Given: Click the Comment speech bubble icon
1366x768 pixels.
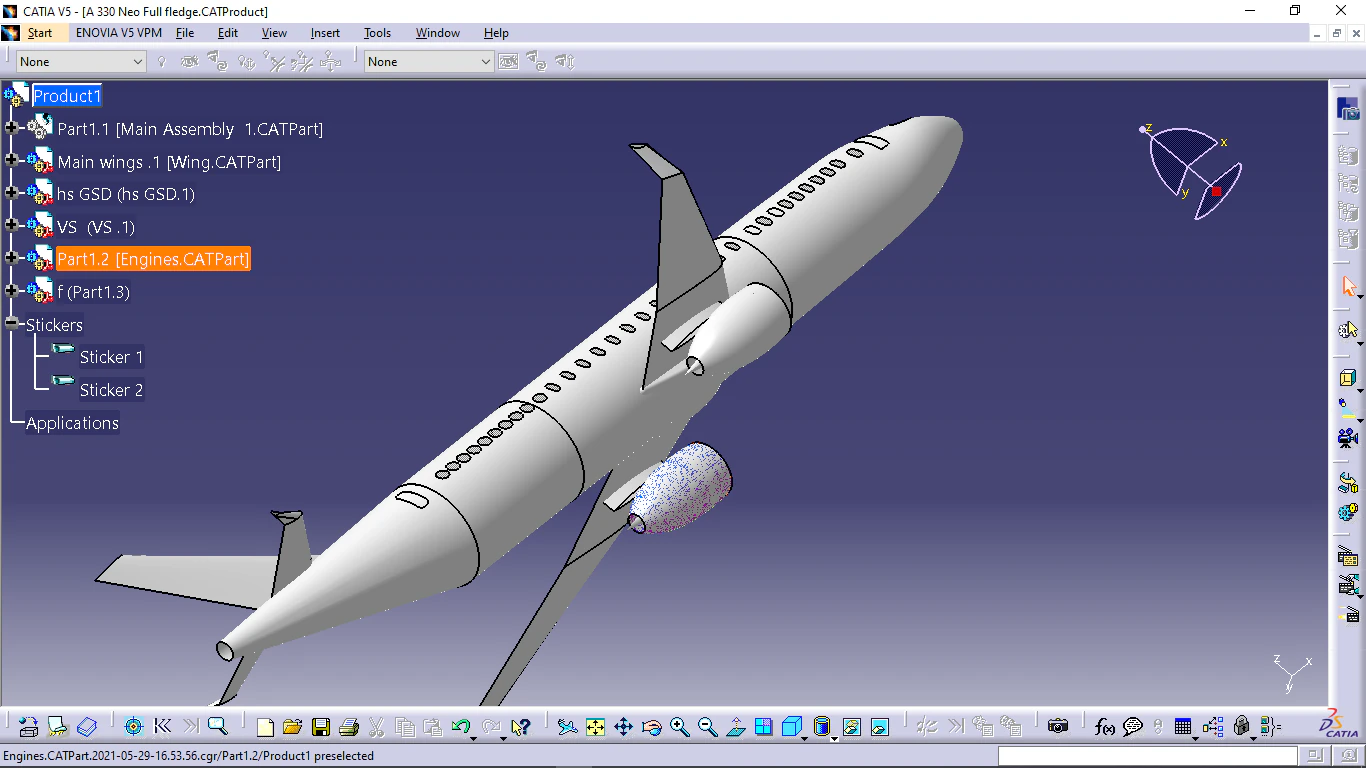Looking at the screenshot, I should (x=1133, y=727).
